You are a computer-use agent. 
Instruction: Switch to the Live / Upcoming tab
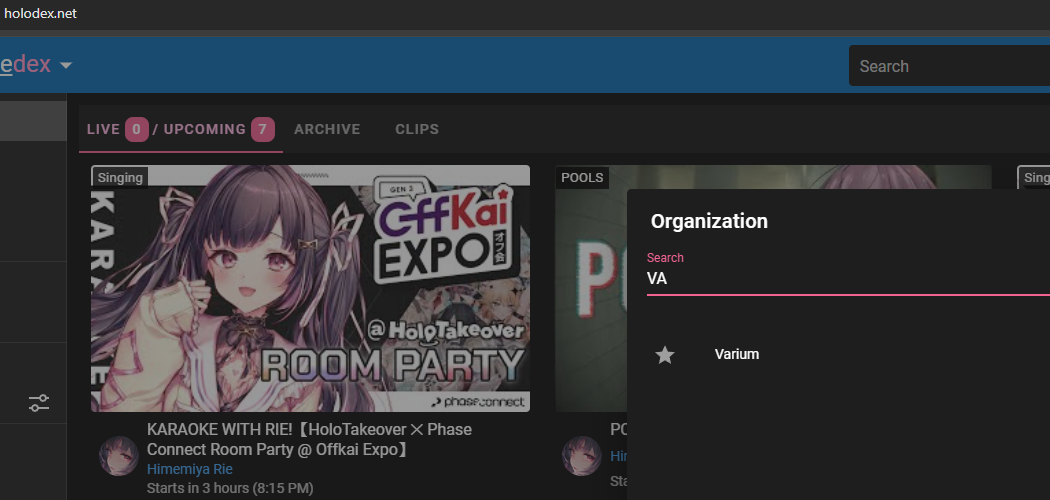(x=181, y=129)
